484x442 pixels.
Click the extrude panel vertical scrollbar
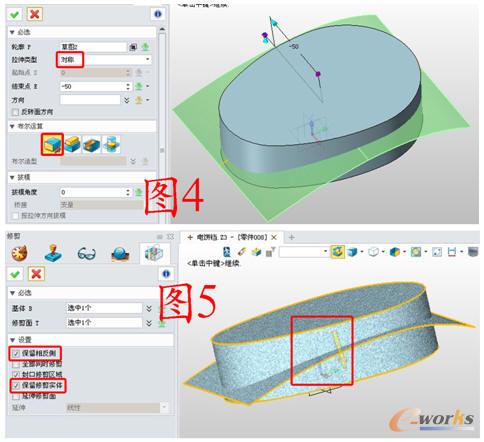pos(162,123)
